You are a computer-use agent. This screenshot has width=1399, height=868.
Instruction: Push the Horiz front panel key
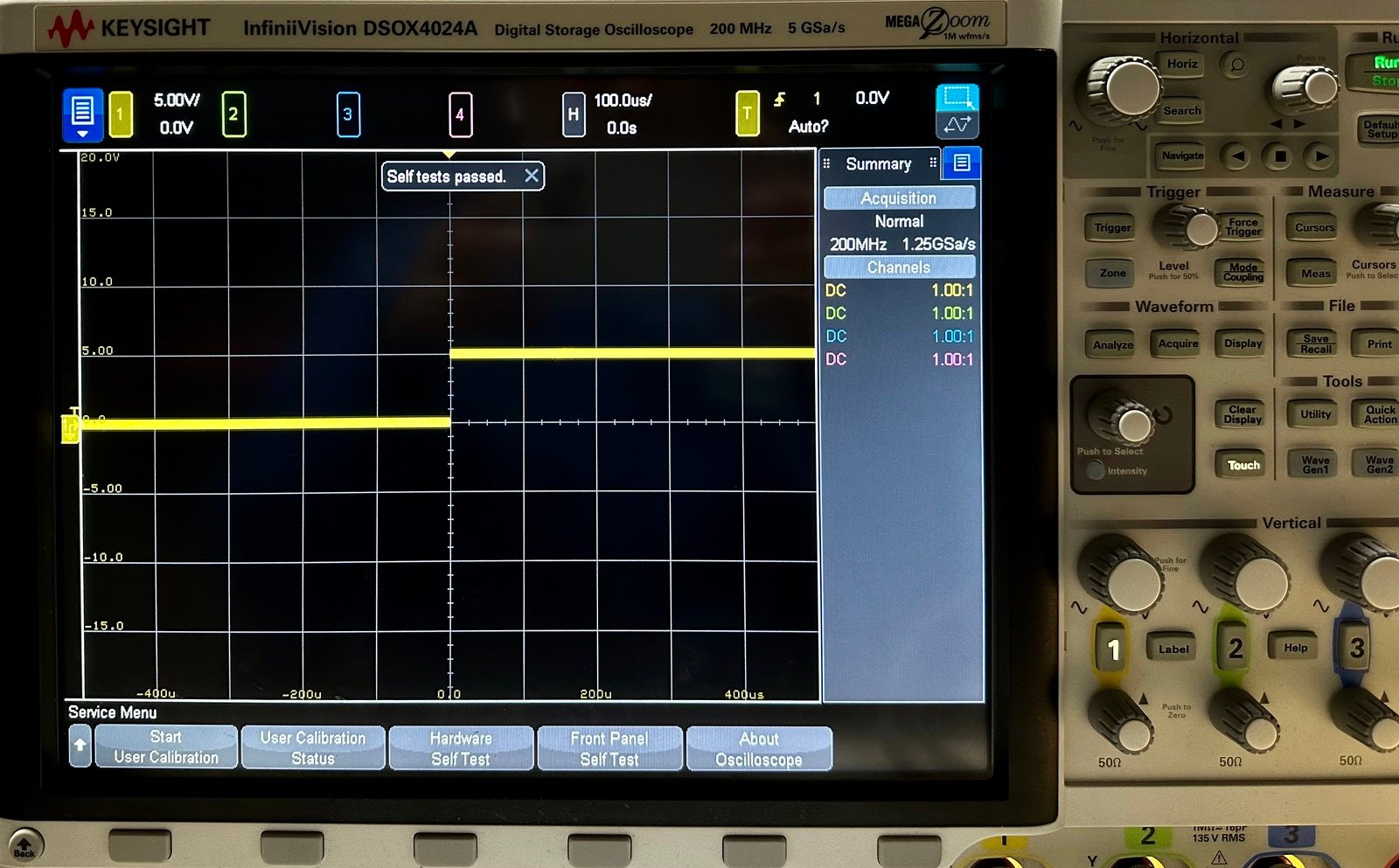point(1182,64)
